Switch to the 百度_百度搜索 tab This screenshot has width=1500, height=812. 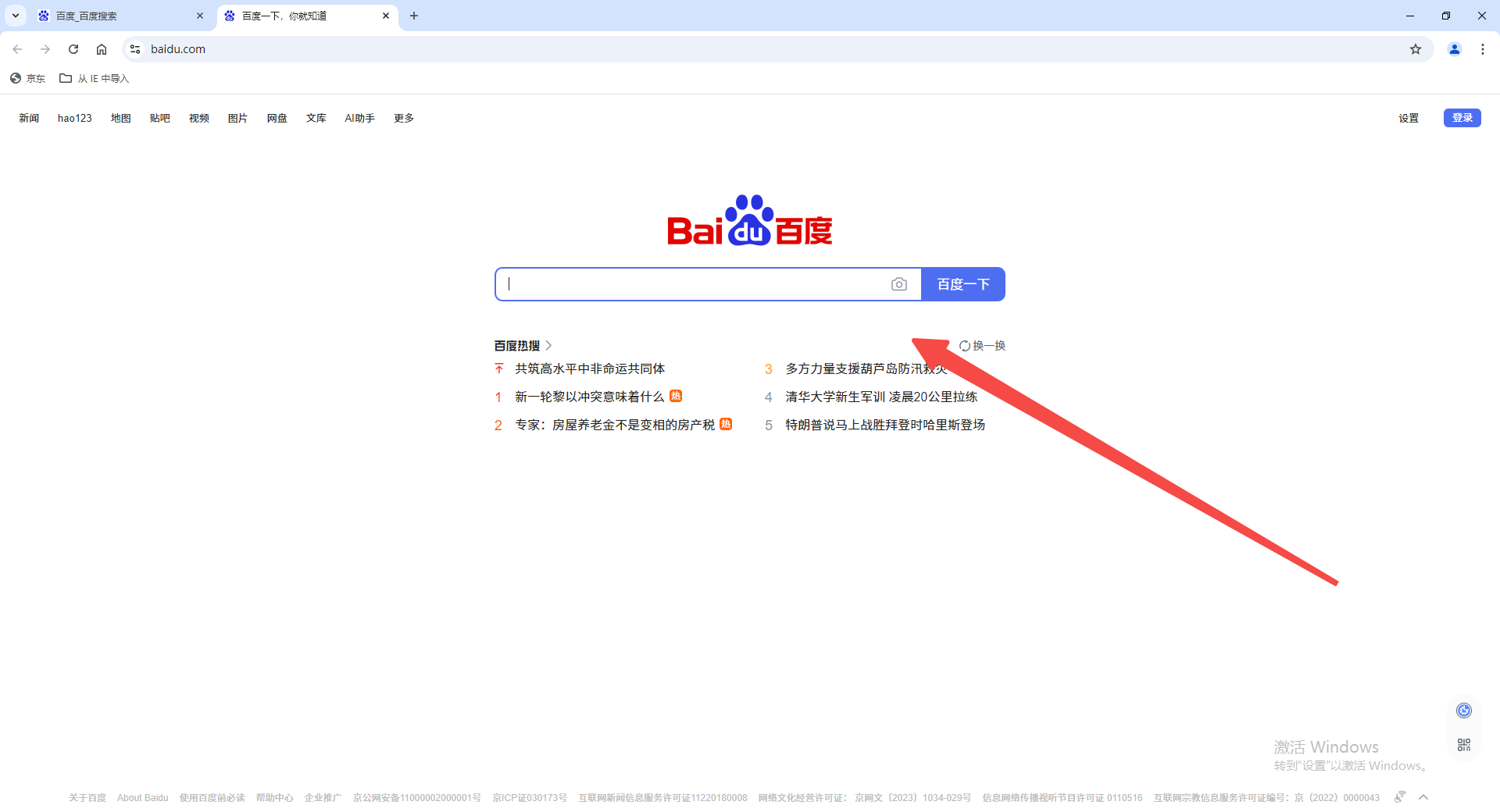[117, 16]
